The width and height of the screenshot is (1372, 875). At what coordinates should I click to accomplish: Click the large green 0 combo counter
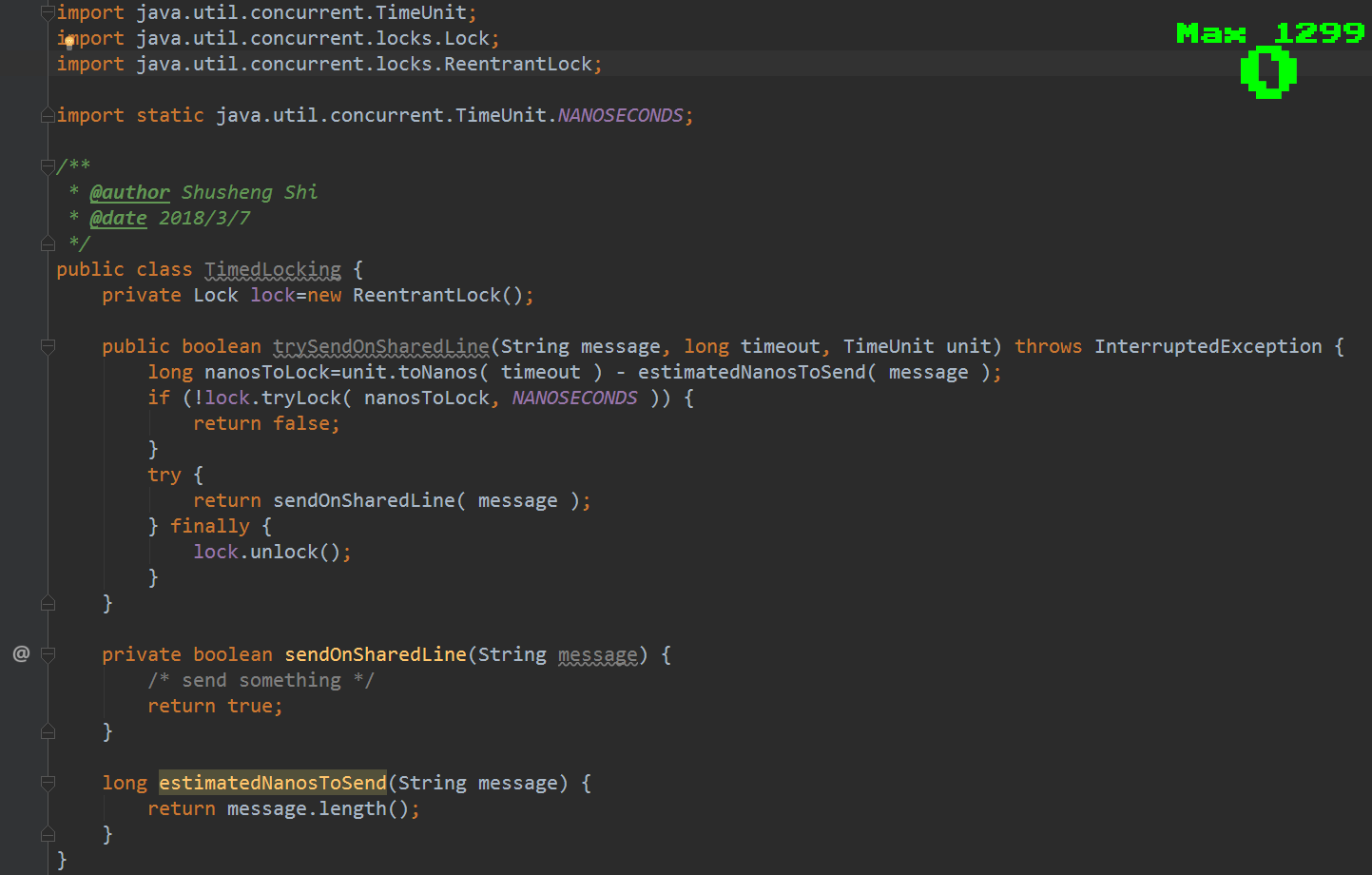1268,72
